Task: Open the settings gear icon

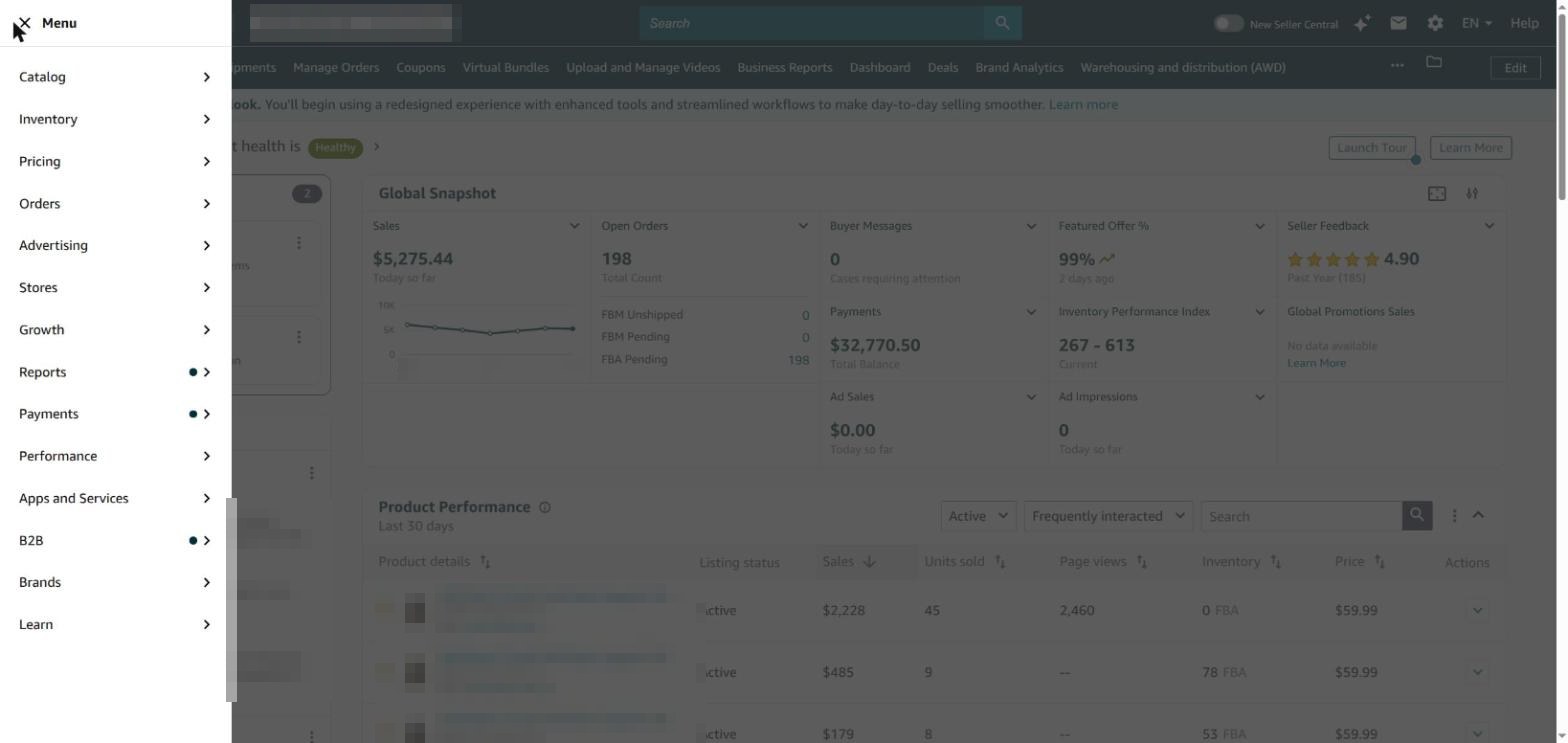Action: [x=1435, y=23]
